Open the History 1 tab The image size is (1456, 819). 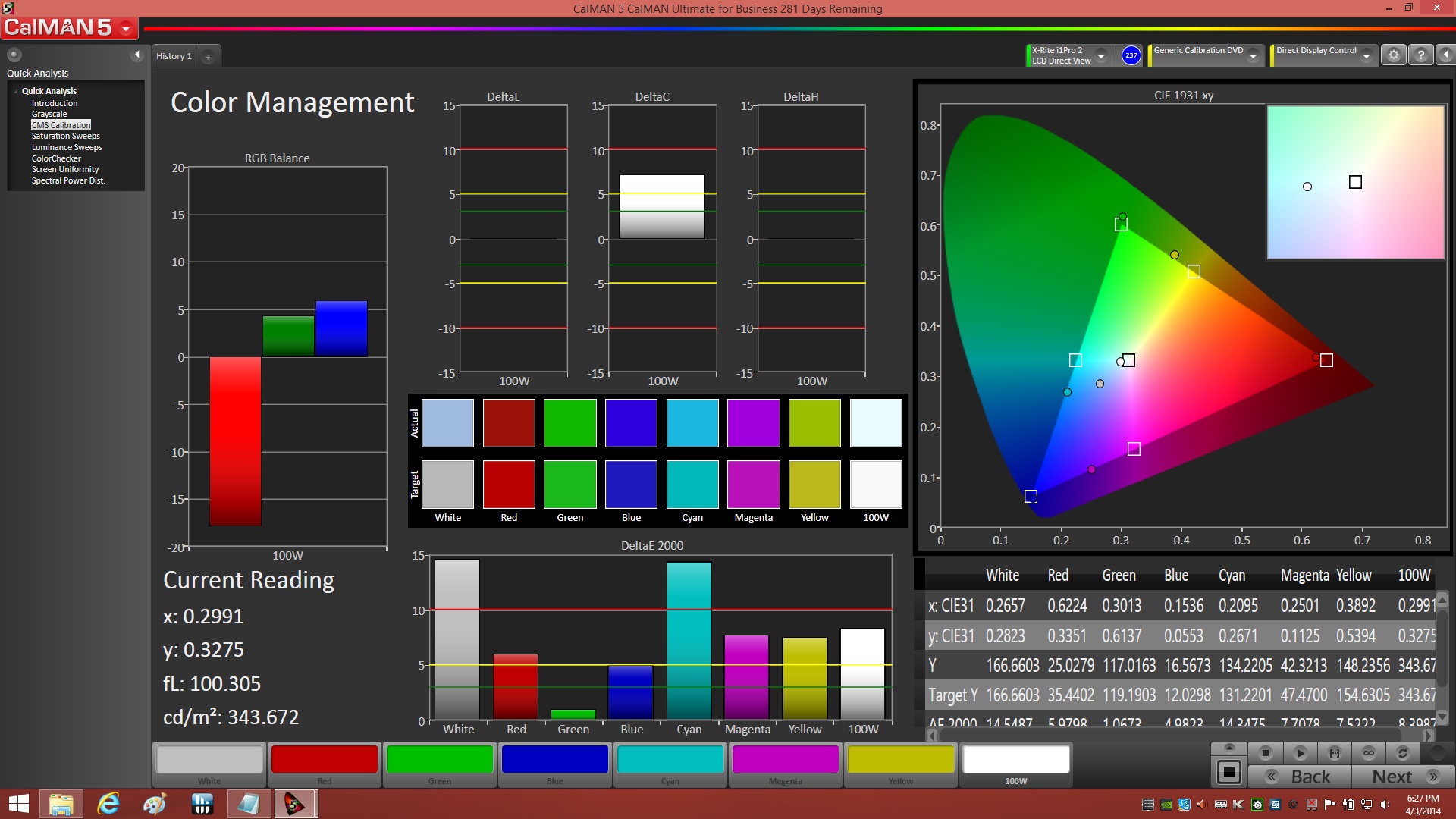point(174,56)
